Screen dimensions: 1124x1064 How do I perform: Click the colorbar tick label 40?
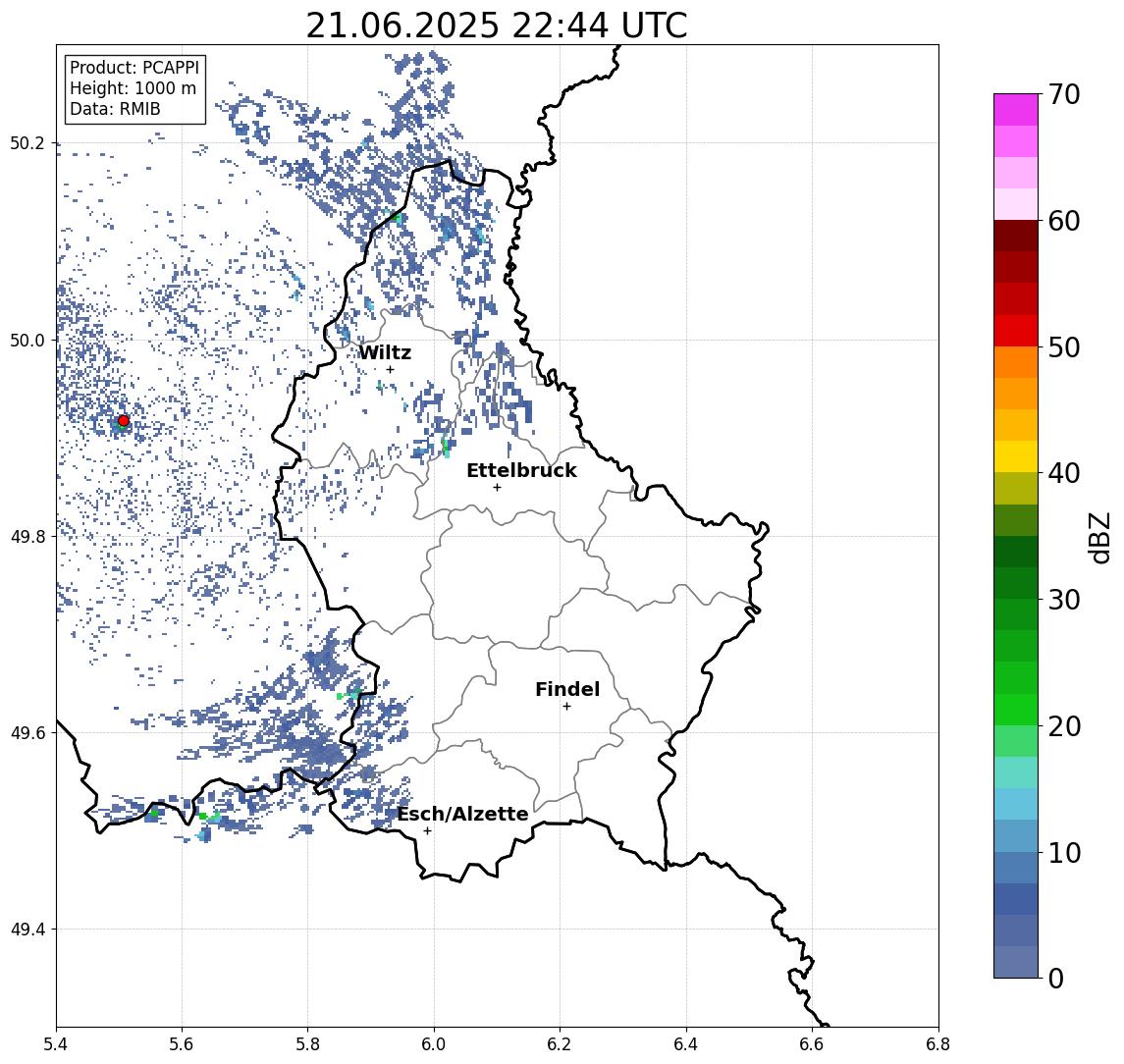(1064, 473)
